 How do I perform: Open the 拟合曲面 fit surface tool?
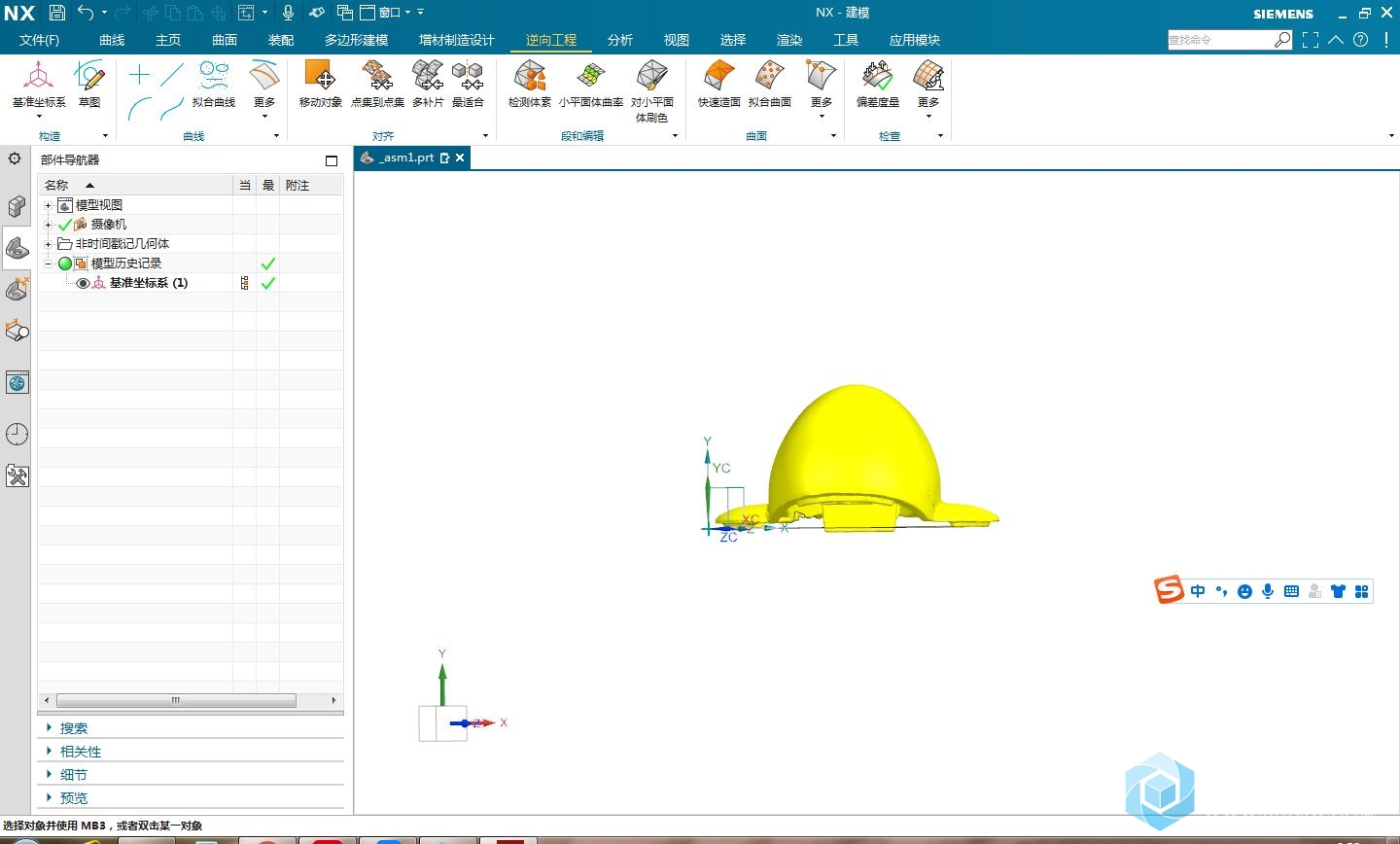pos(770,84)
